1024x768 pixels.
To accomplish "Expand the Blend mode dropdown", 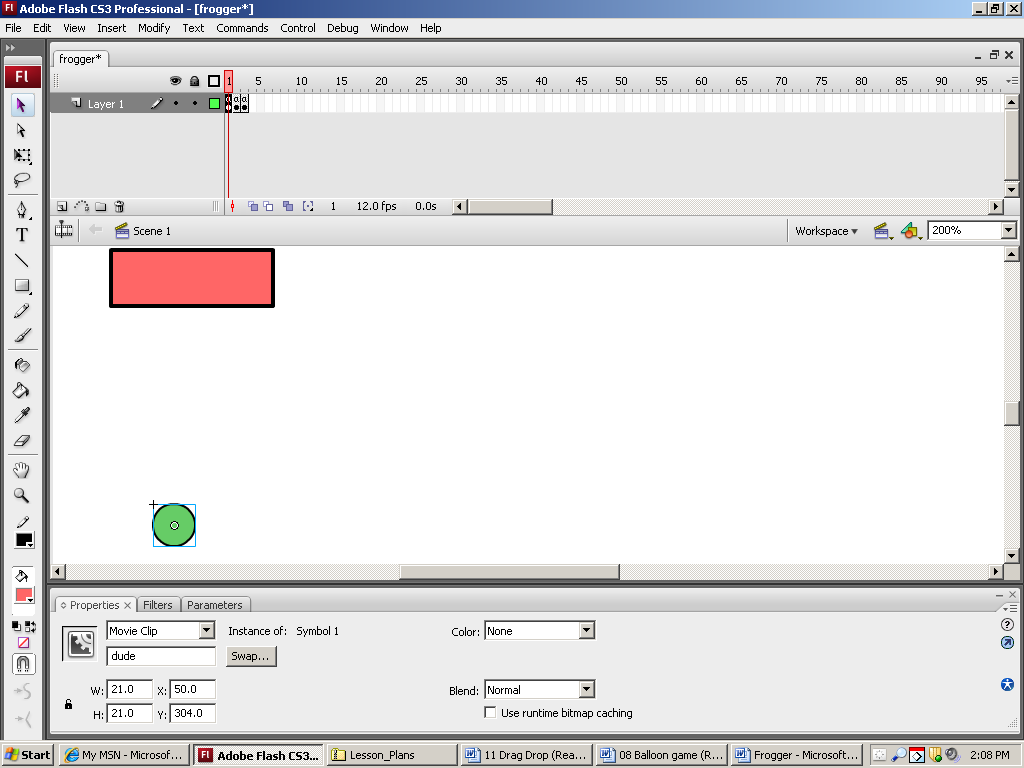I will [587, 690].
